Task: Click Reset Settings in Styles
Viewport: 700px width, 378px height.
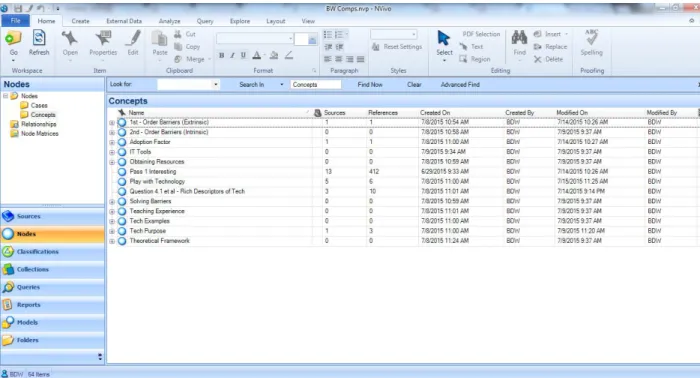Action: tap(397, 46)
